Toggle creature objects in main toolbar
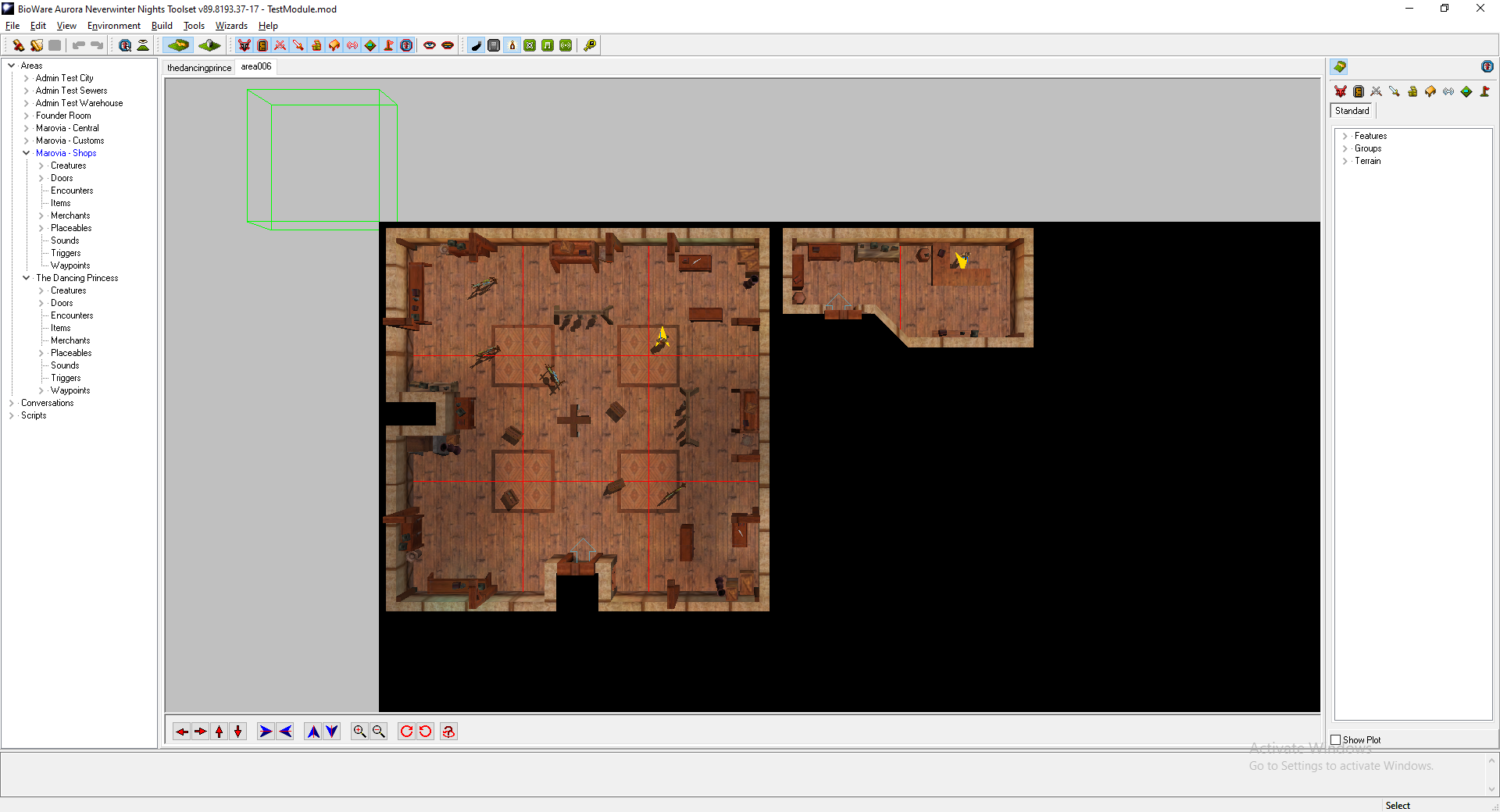Screen dimensions: 1500x812 [x=245, y=45]
